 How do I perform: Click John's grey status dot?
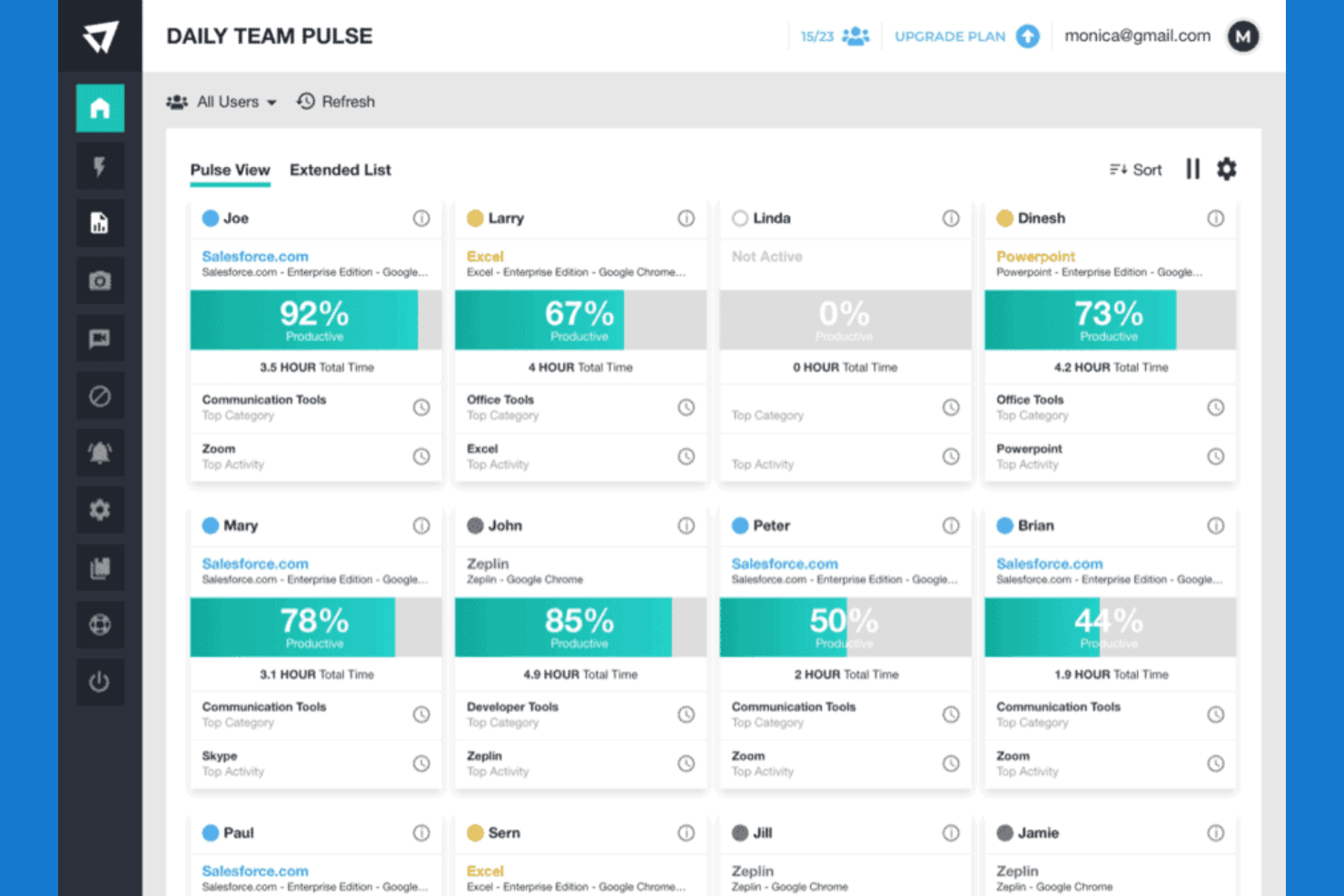[x=475, y=526]
